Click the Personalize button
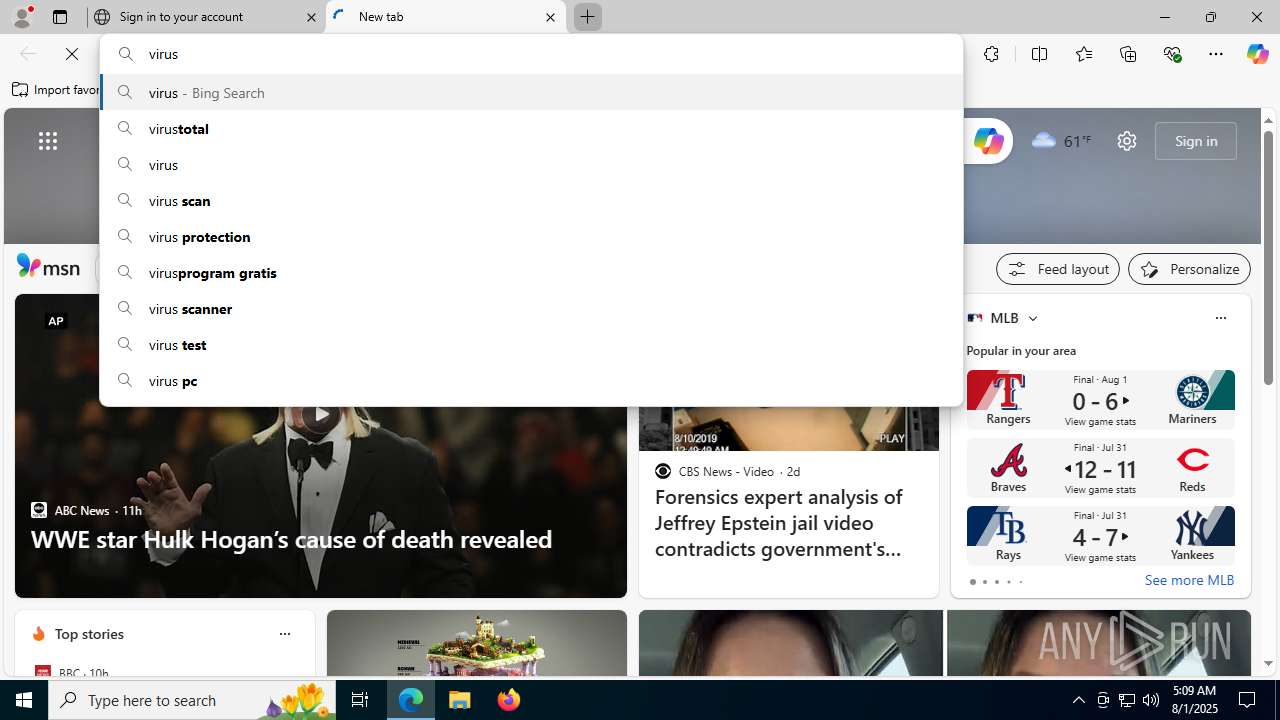 1189,269
